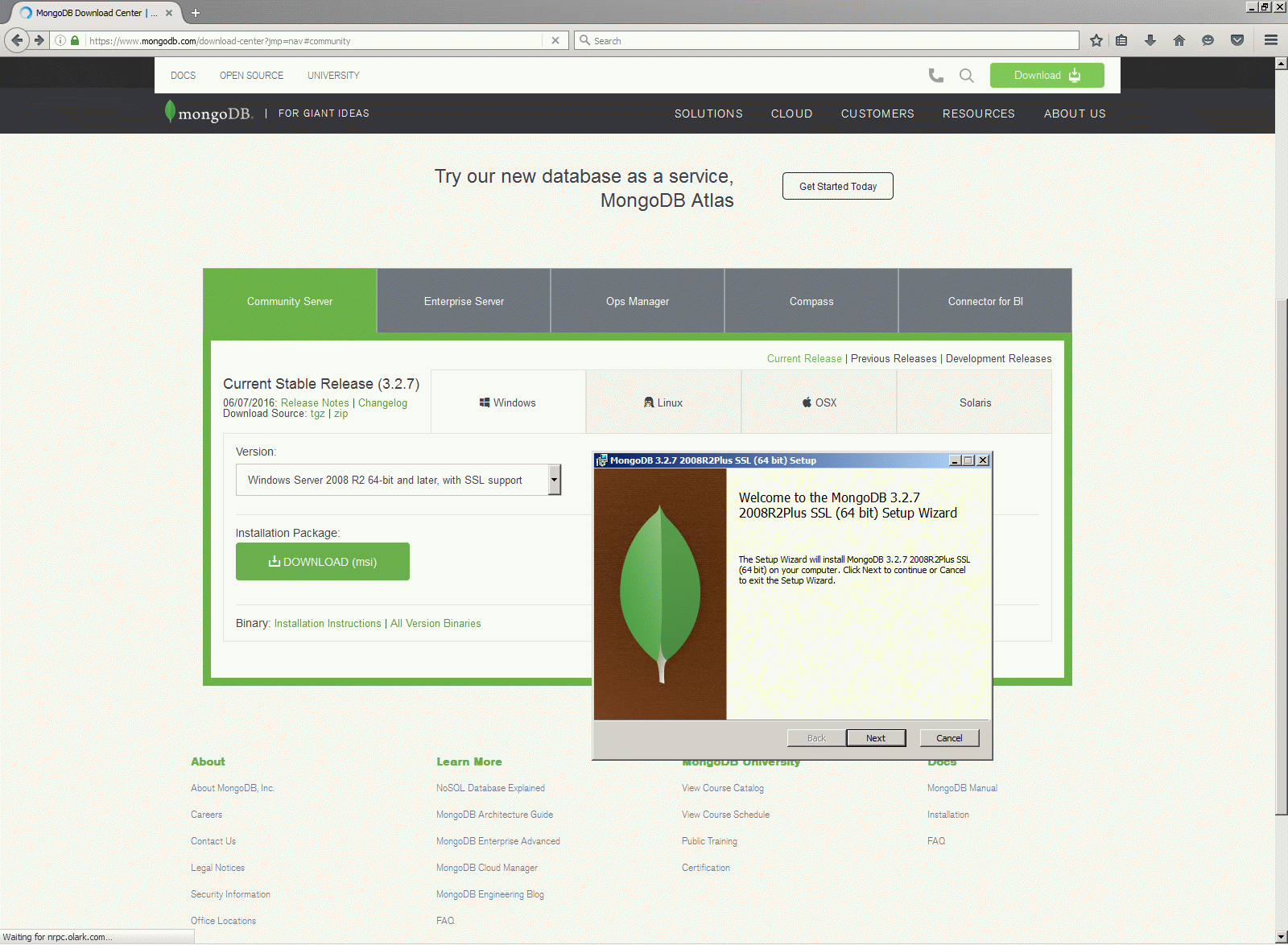Select the OSX platform tab

(x=819, y=402)
